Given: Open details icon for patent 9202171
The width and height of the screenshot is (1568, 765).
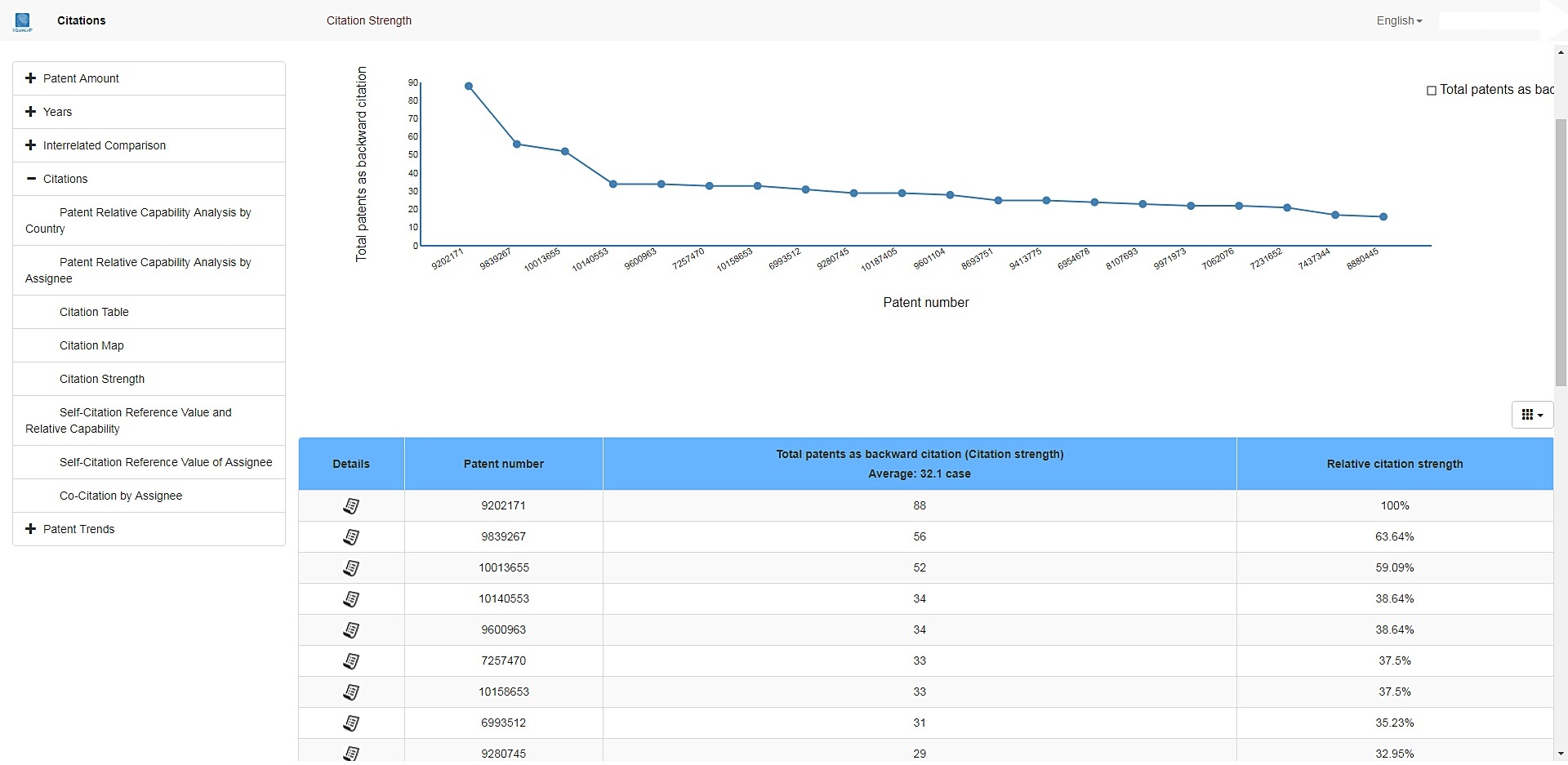Looking at the screenshot, I should 351,506.
